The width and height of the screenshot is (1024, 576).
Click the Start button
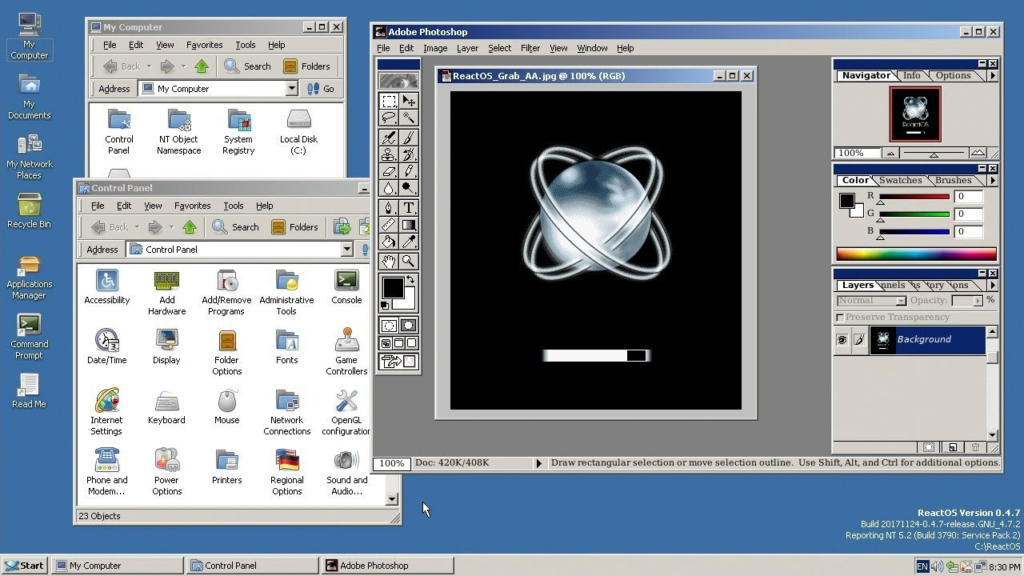pyautogui.click(x=25, y=565)
